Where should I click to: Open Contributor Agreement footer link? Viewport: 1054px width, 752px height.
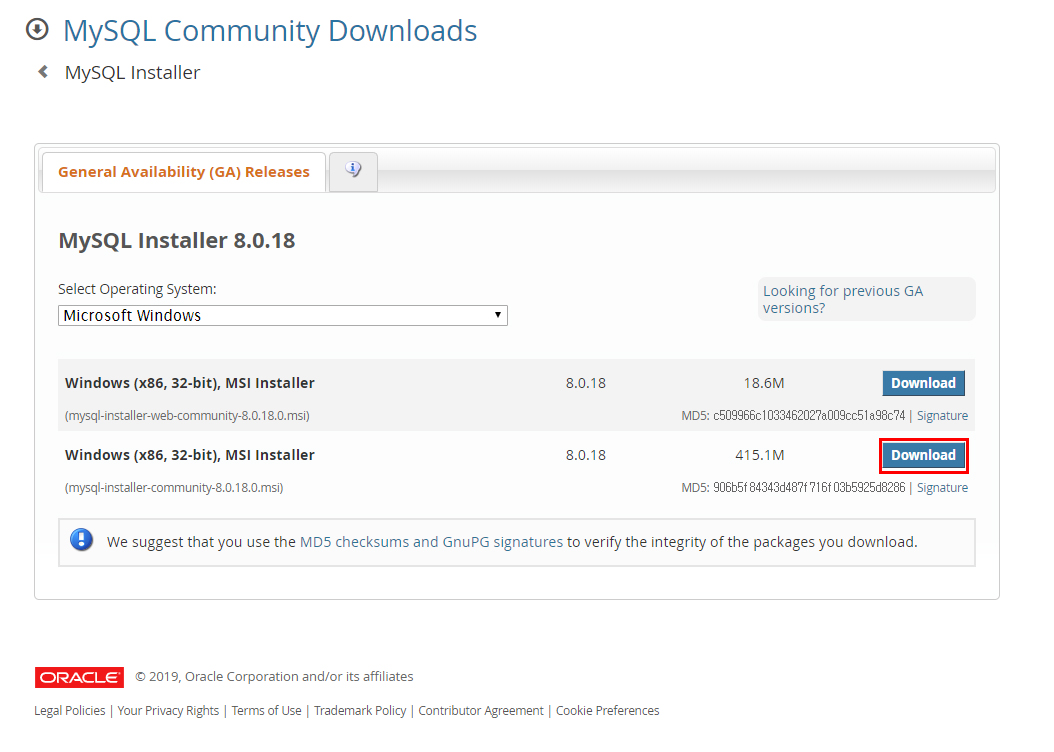pyautogui.click(x=481, y=710)
